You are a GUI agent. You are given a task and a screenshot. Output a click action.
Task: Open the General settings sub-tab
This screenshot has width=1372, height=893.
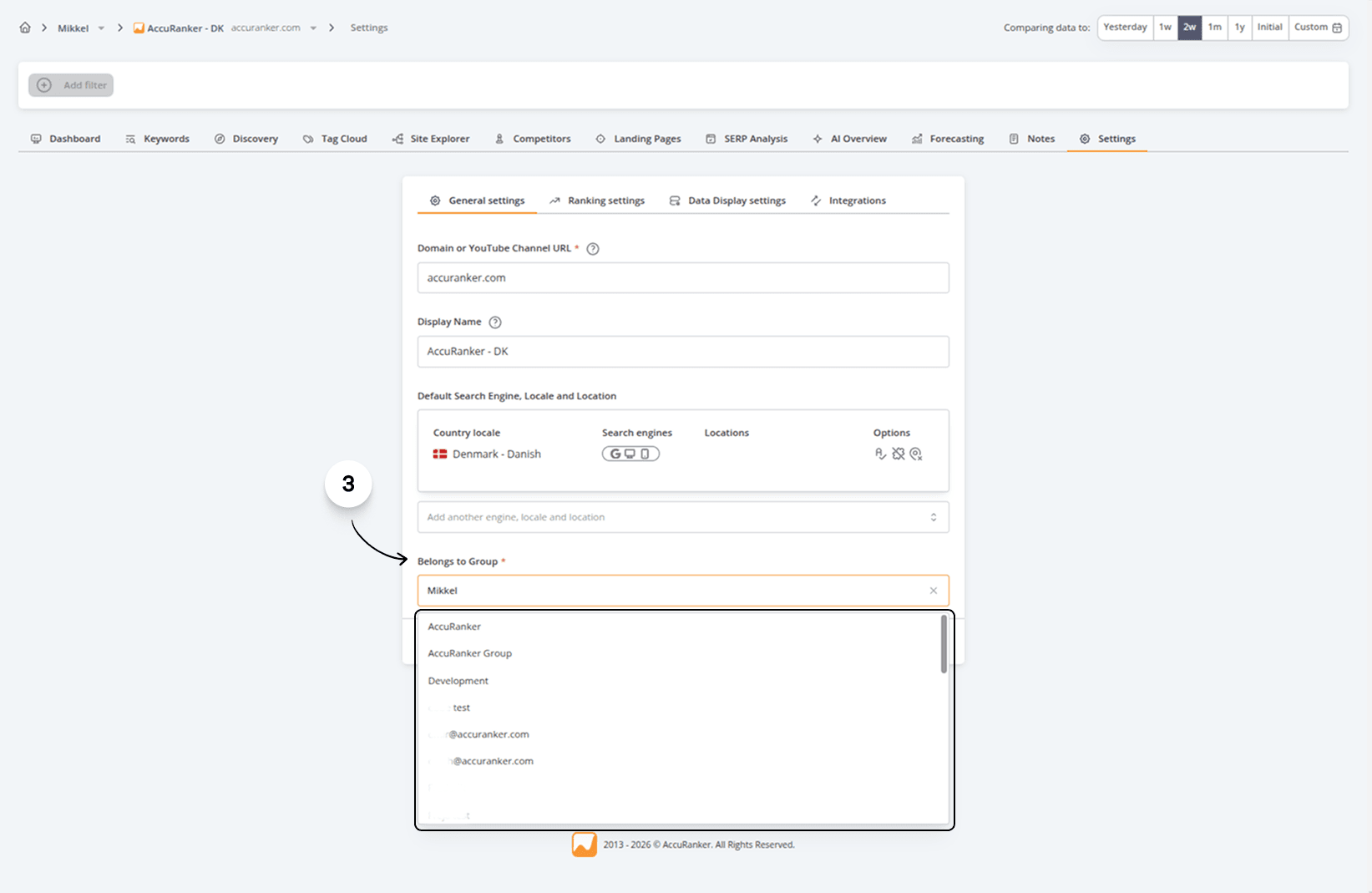click(478, 200)
